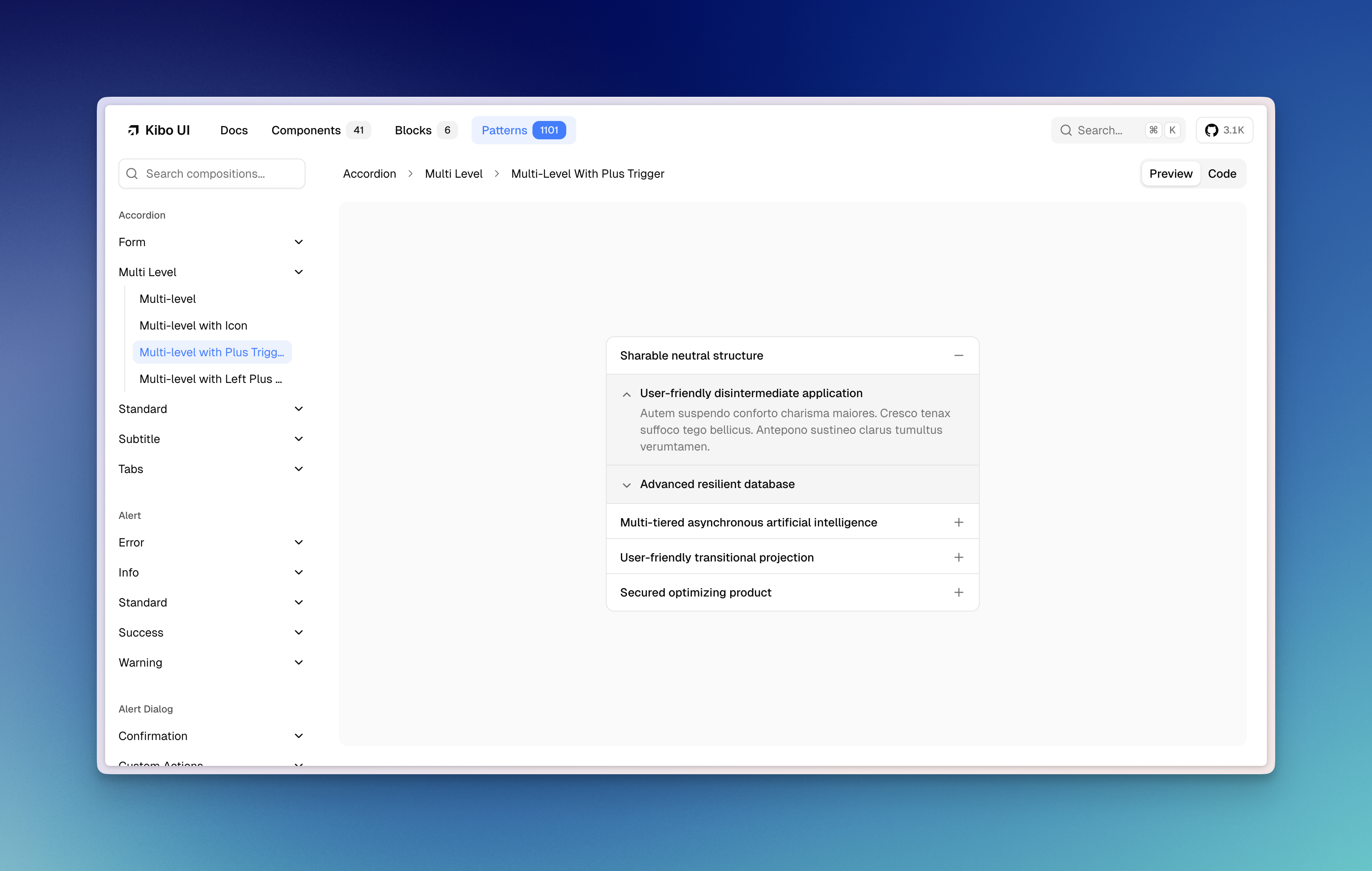This screenshot has width=1372, height=871.
Task: Open the Components nav tab
Action: 306,131
